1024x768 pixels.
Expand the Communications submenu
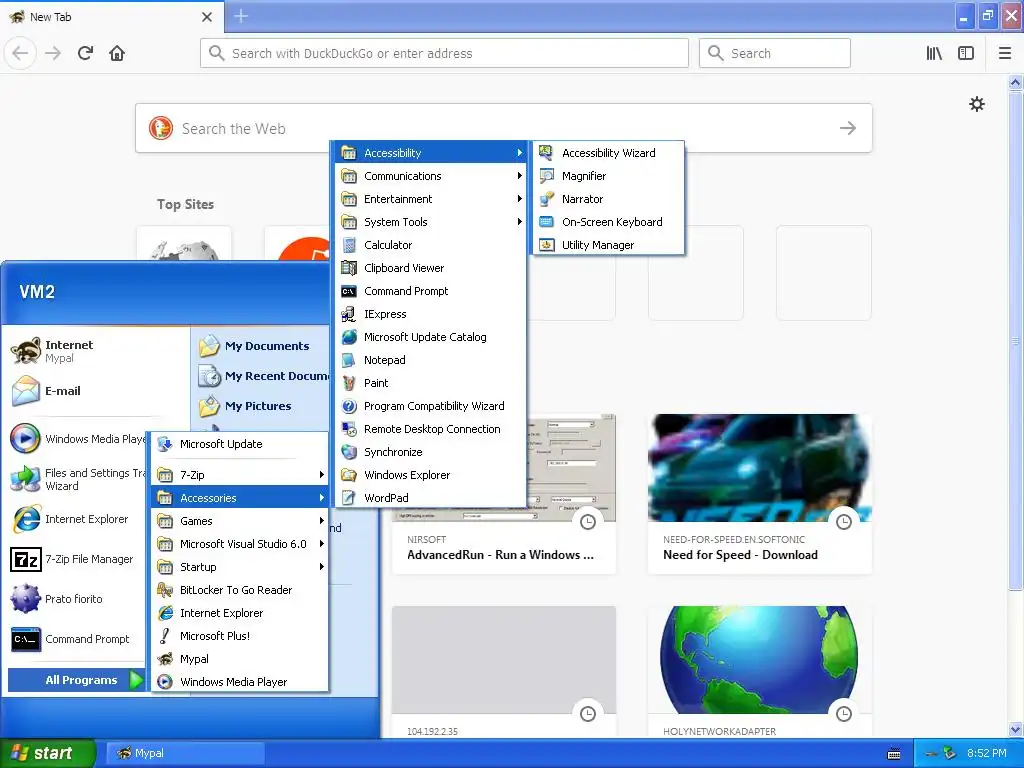point(431,176)
